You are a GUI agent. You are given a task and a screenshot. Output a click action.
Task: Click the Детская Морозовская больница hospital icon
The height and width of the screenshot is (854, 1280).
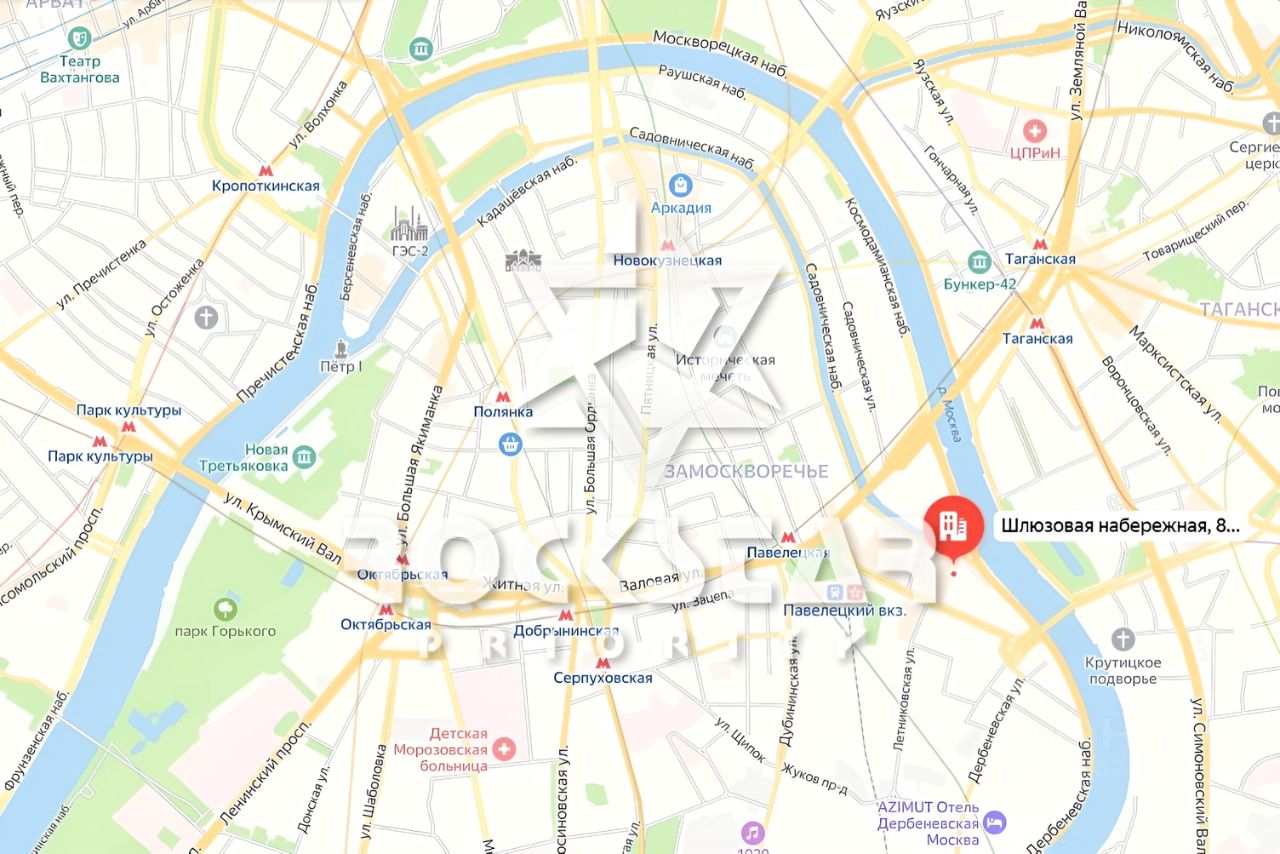point(505,748)
